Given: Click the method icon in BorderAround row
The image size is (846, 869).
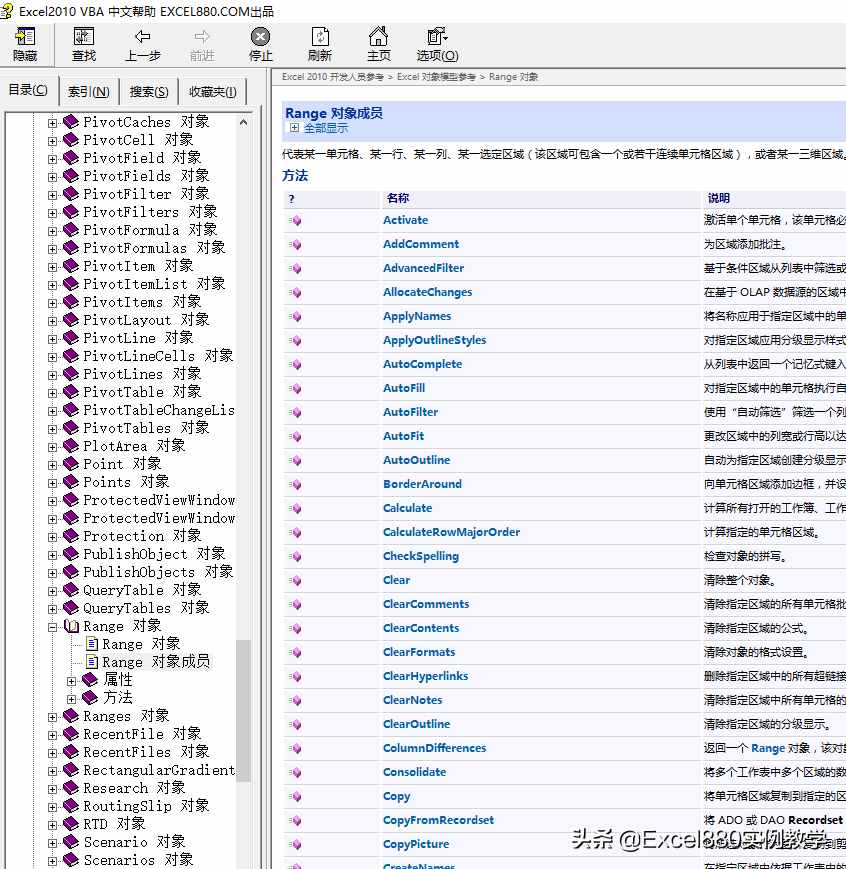Looking at the screenshot, I should click(295, 484).
